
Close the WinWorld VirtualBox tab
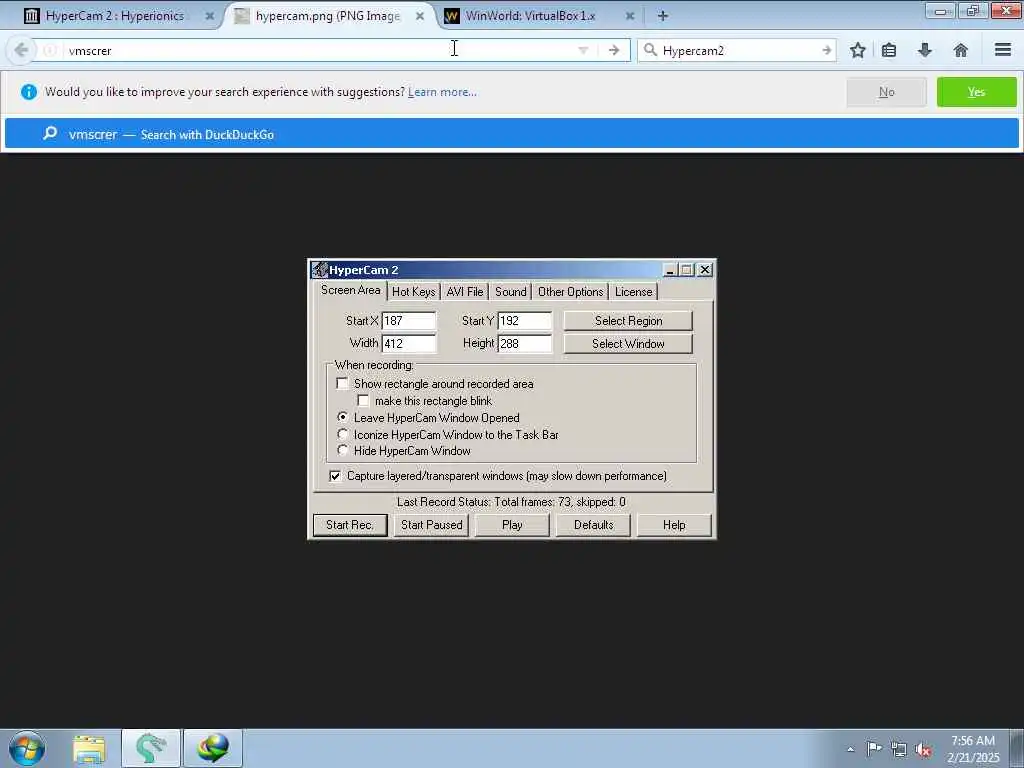click(x=630, y=16)
